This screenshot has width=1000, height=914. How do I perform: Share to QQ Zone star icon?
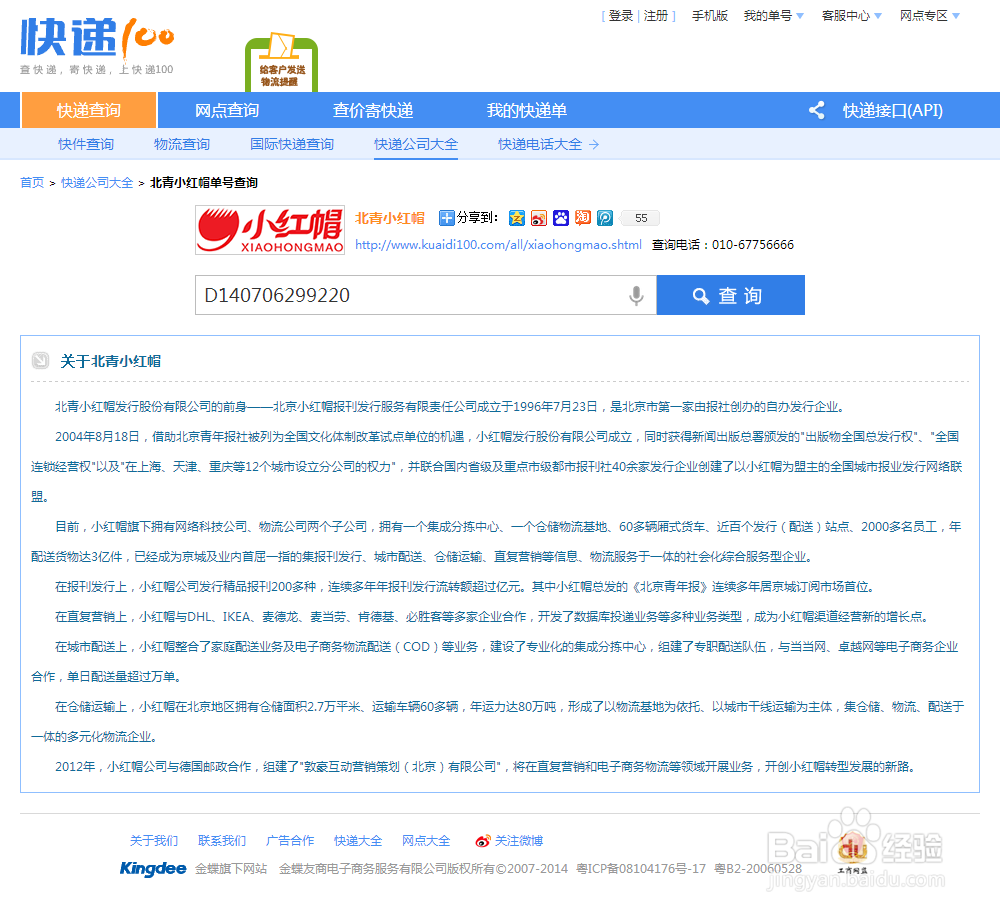point(517,218)
